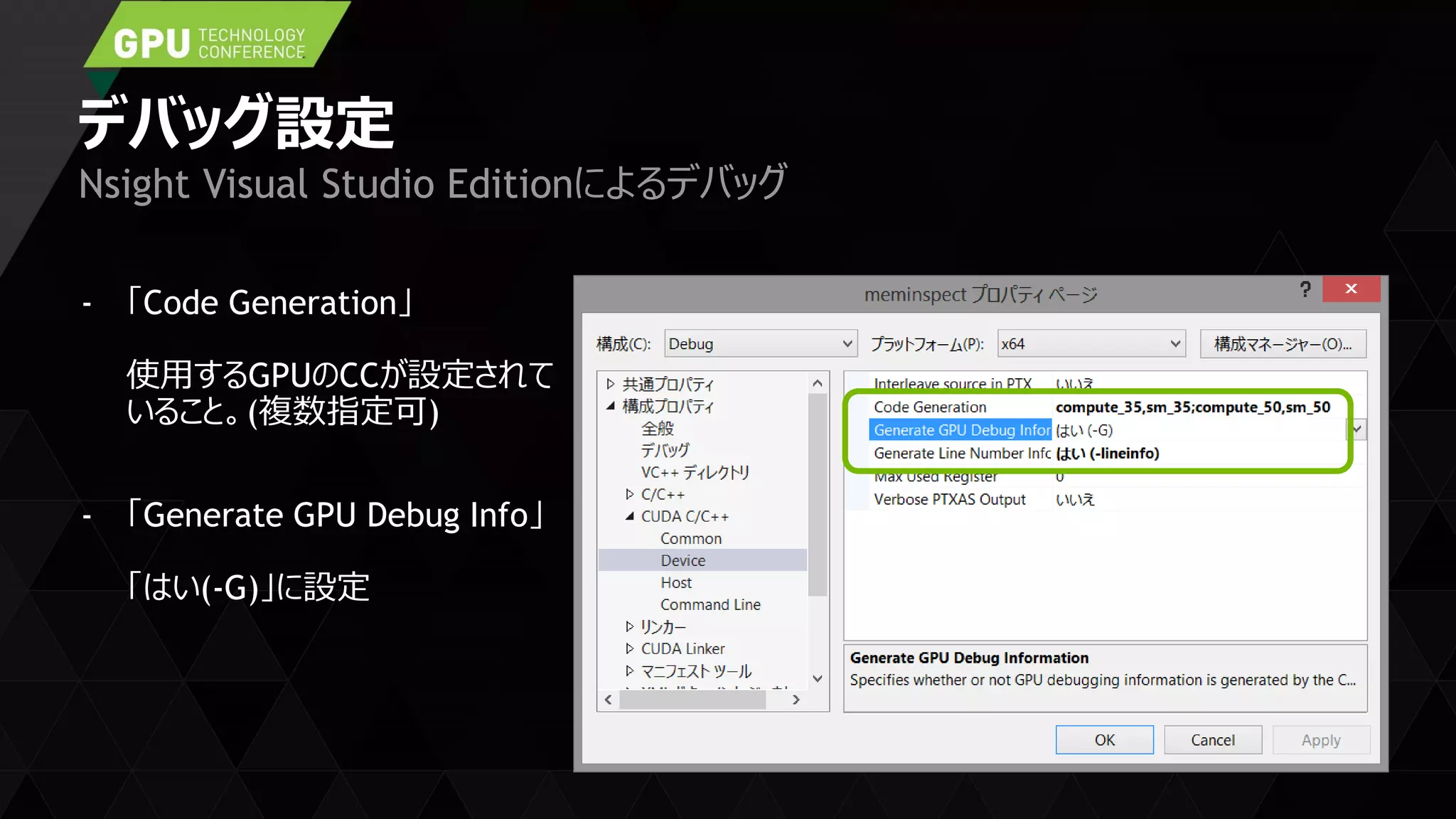The image size is (1456, 819).
Task: Click the OK button
Action: (x=1104, y=740)
